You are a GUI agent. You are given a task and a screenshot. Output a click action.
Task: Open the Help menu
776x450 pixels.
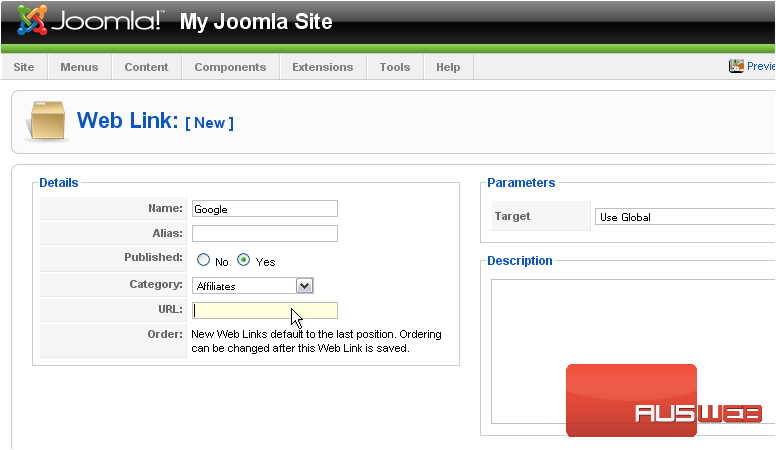[x=448, y=67]
